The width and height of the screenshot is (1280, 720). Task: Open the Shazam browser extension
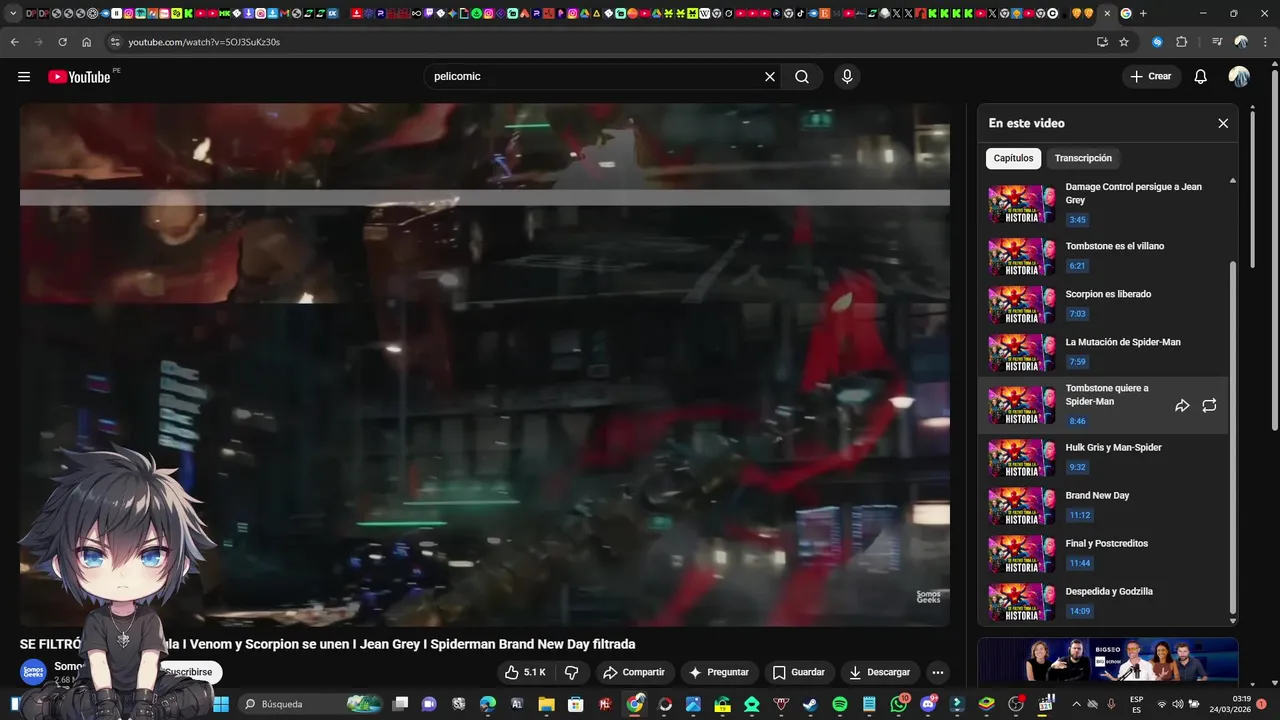(1157, 42)
